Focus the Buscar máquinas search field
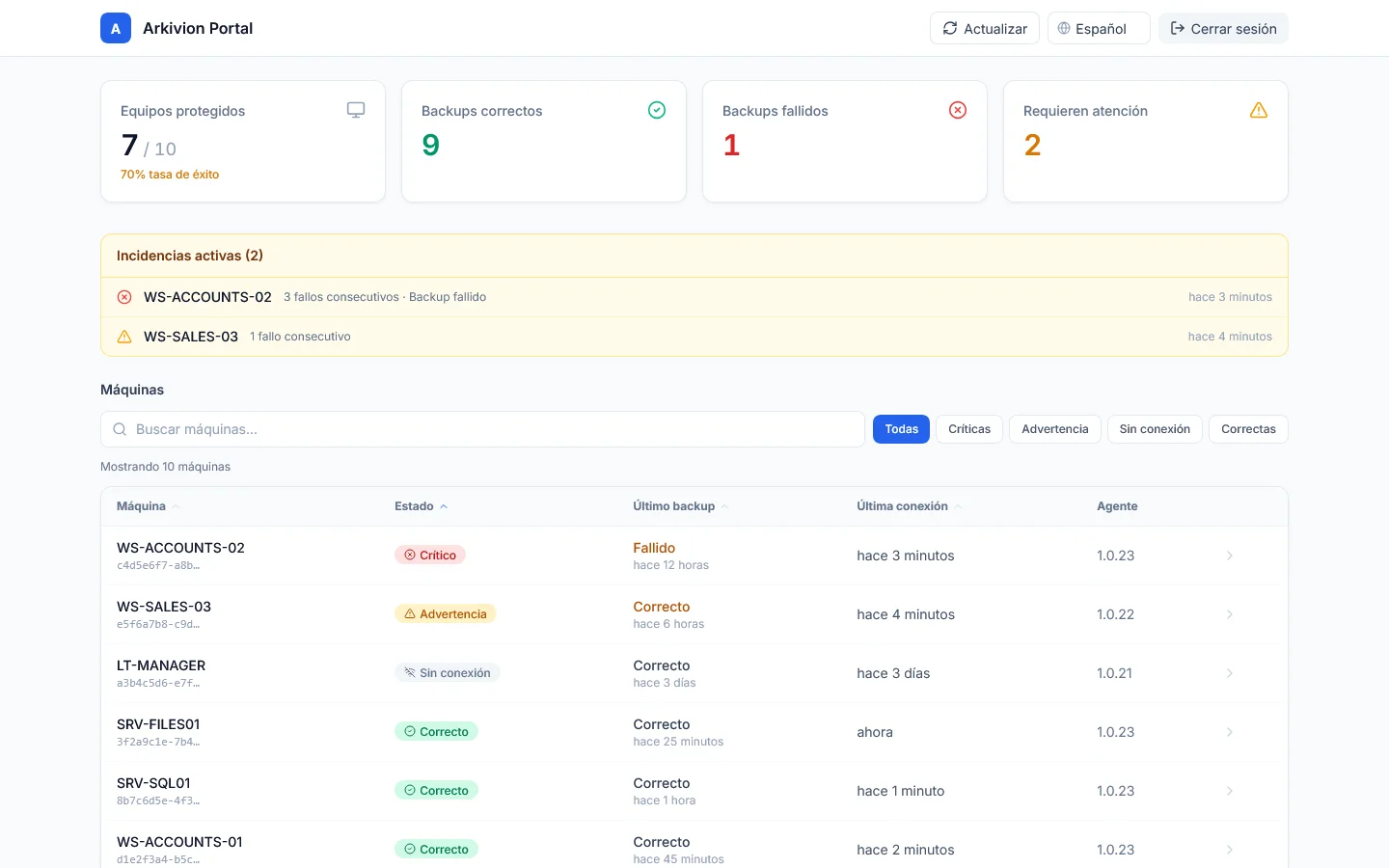1389x868 pixels. point(482,429)
